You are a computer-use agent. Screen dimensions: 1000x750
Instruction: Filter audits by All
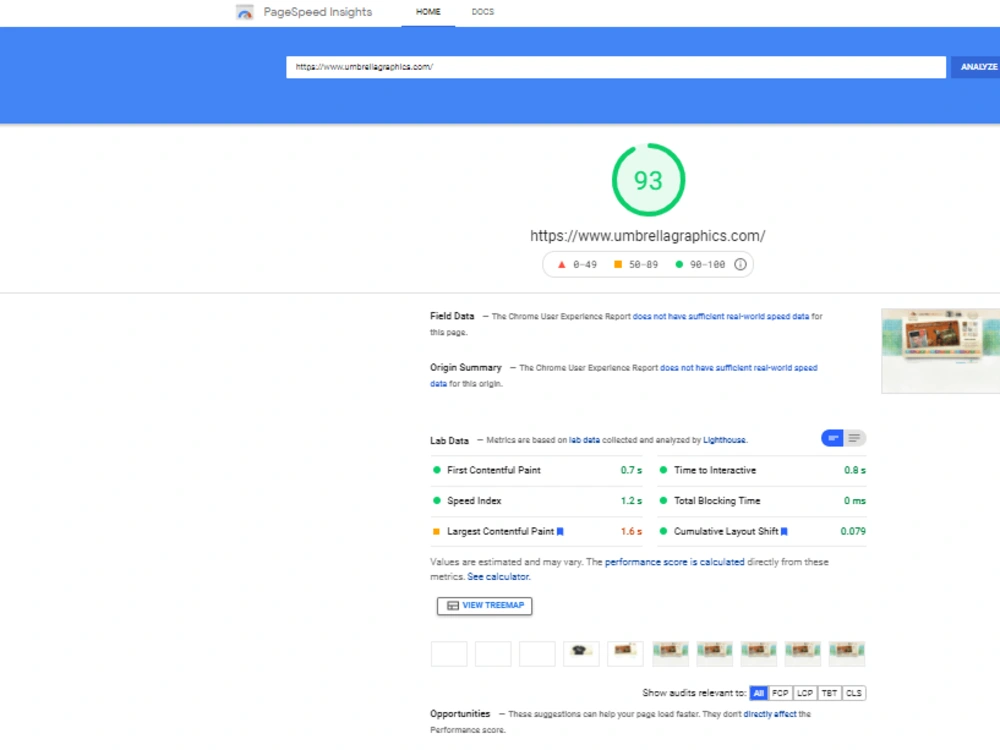[x=758, y=693]
